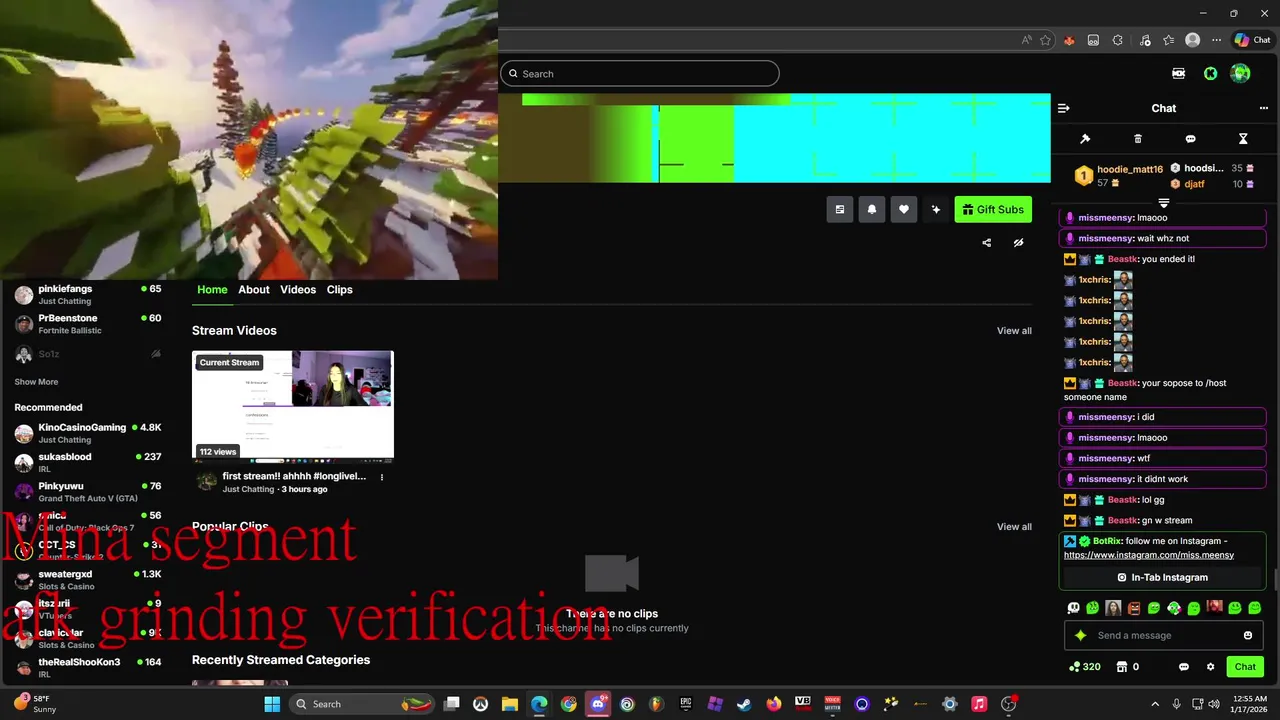Switch to the About tab
1280x720 pixels.
point(254,289)
